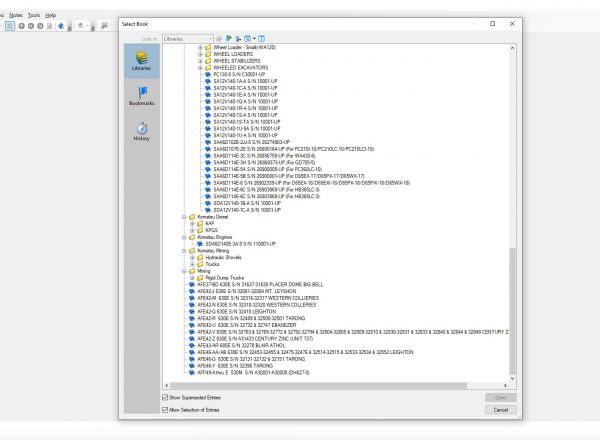Click folder icon of WHEEL LOADERS
600x440 pixels.
pos(208,54)
